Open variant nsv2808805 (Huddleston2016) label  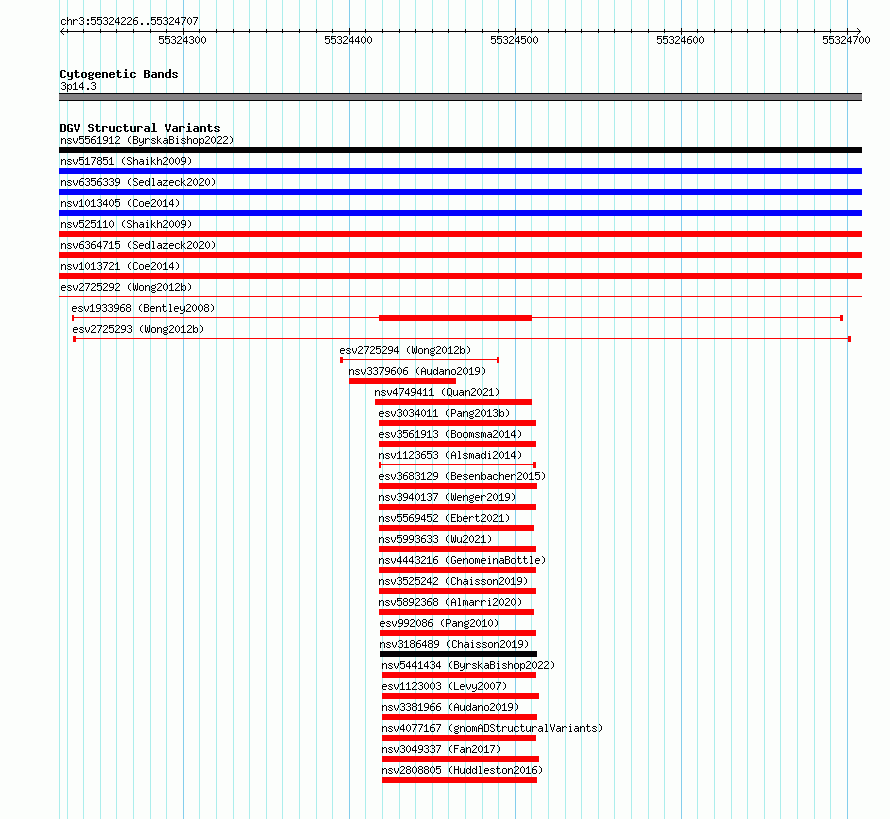pyautogui.click(x=462, y=770)
